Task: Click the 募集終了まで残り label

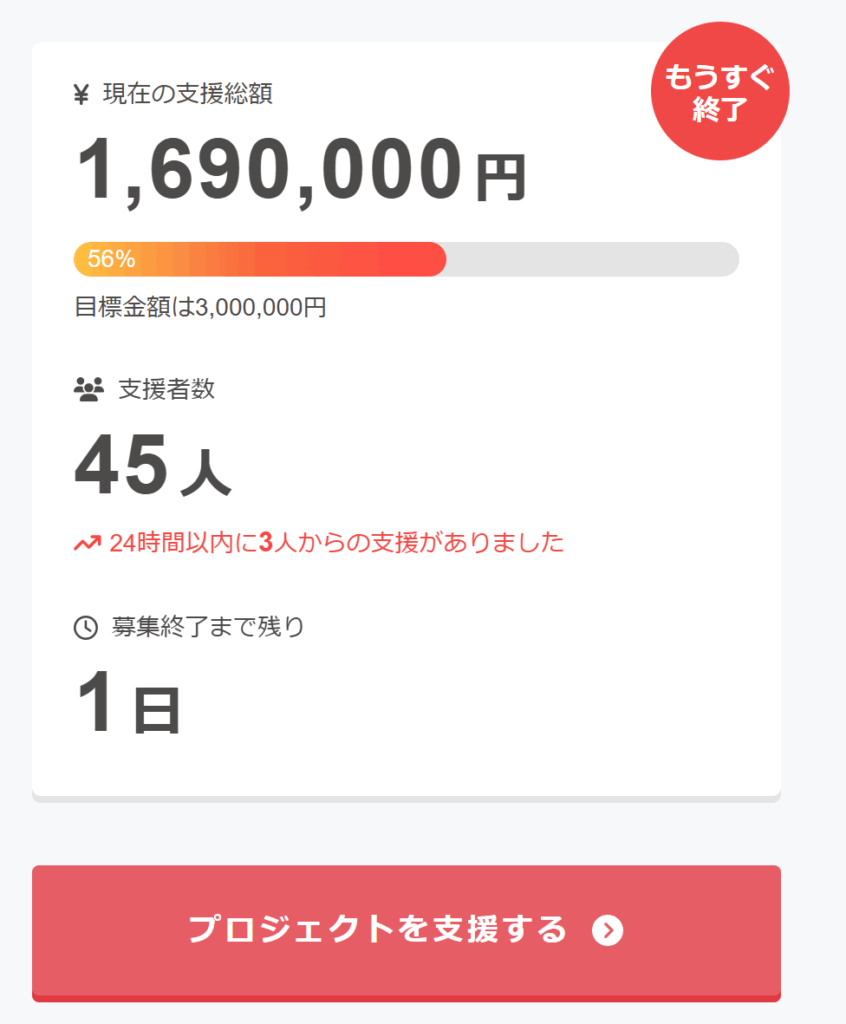Action: (208, 627)
